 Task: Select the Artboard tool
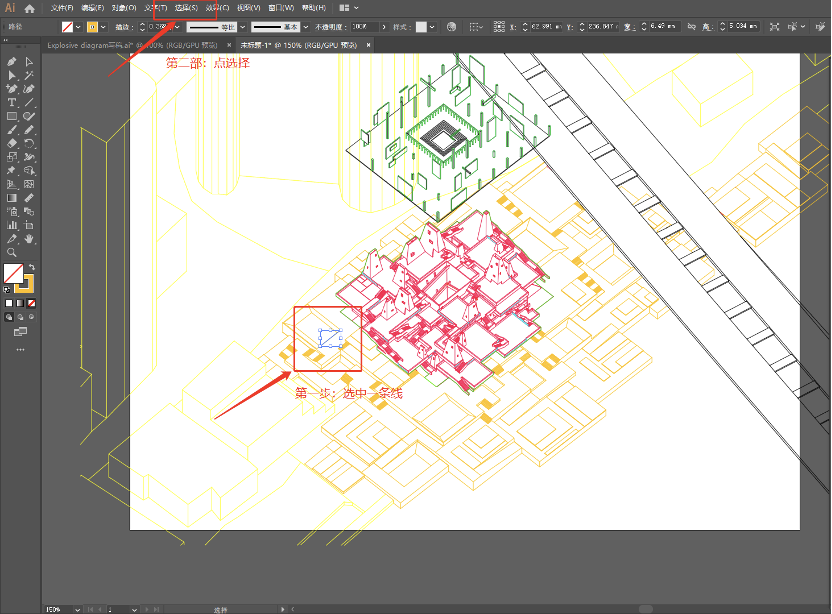[x=29, y=226]
